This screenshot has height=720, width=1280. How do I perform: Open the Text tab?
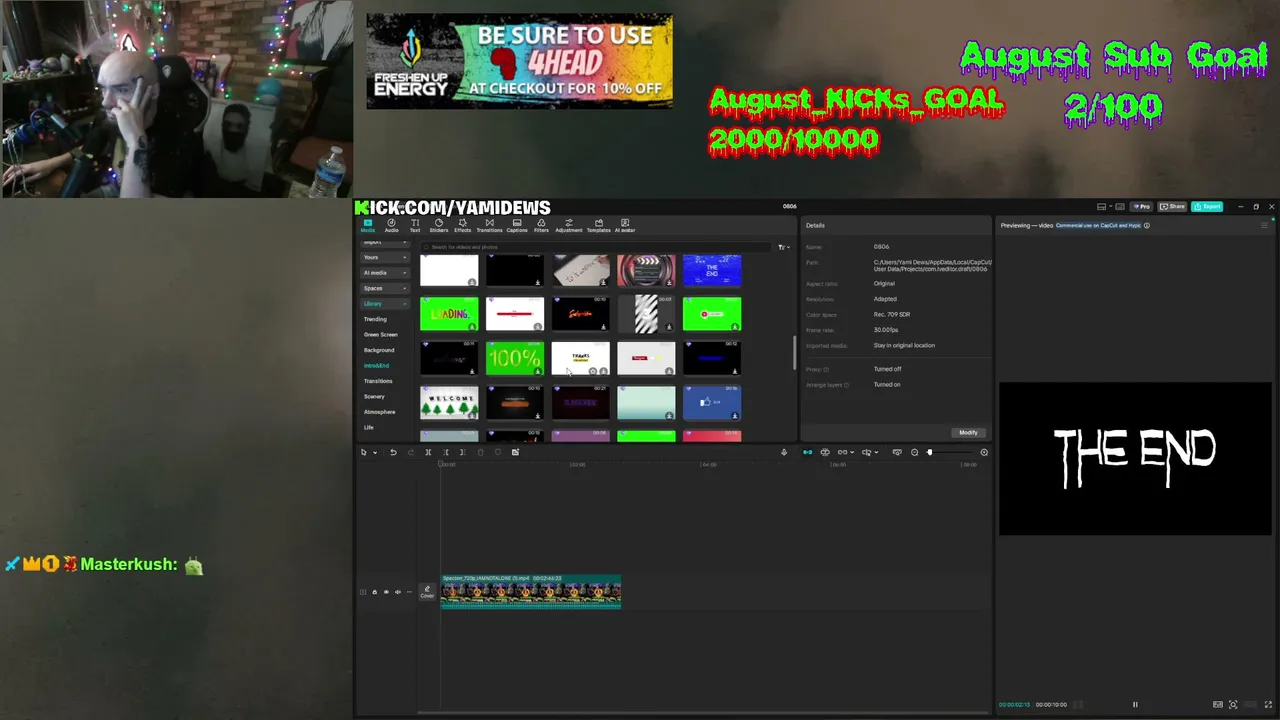pos(415,226)
